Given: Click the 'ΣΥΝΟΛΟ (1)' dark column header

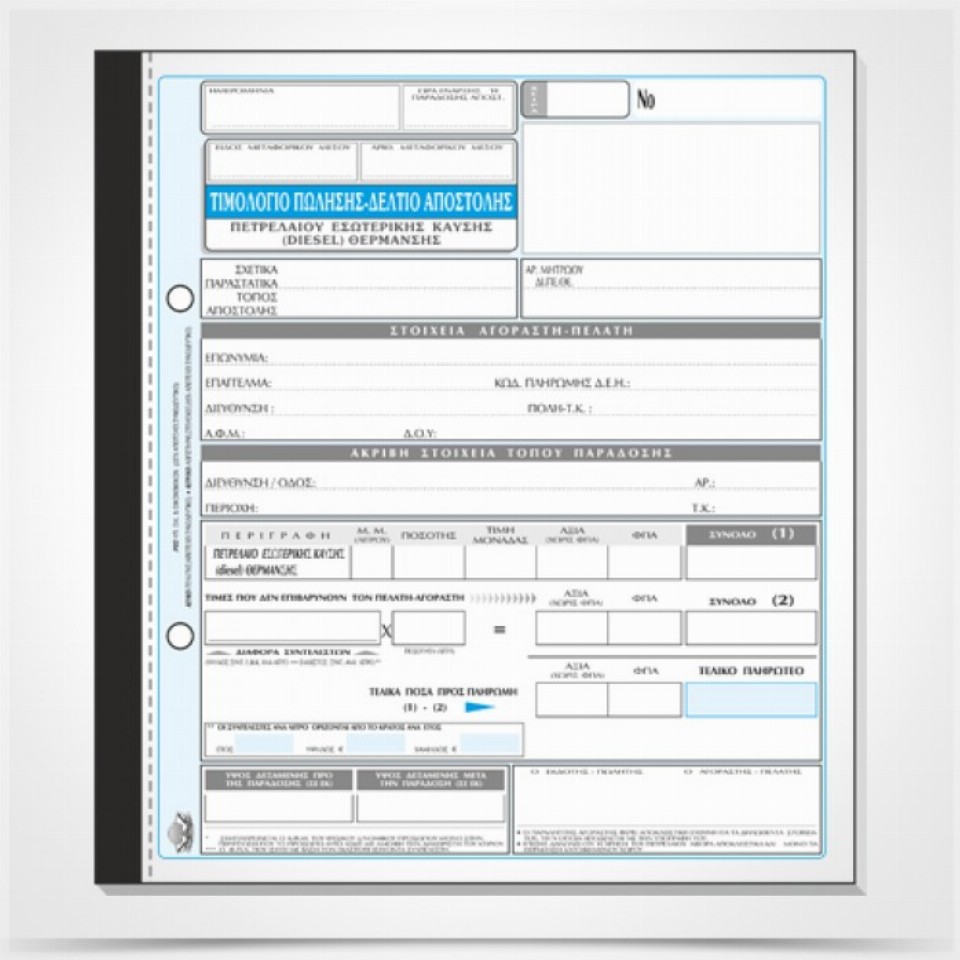Looking at the screenshot, I should (x=751, y=534).
